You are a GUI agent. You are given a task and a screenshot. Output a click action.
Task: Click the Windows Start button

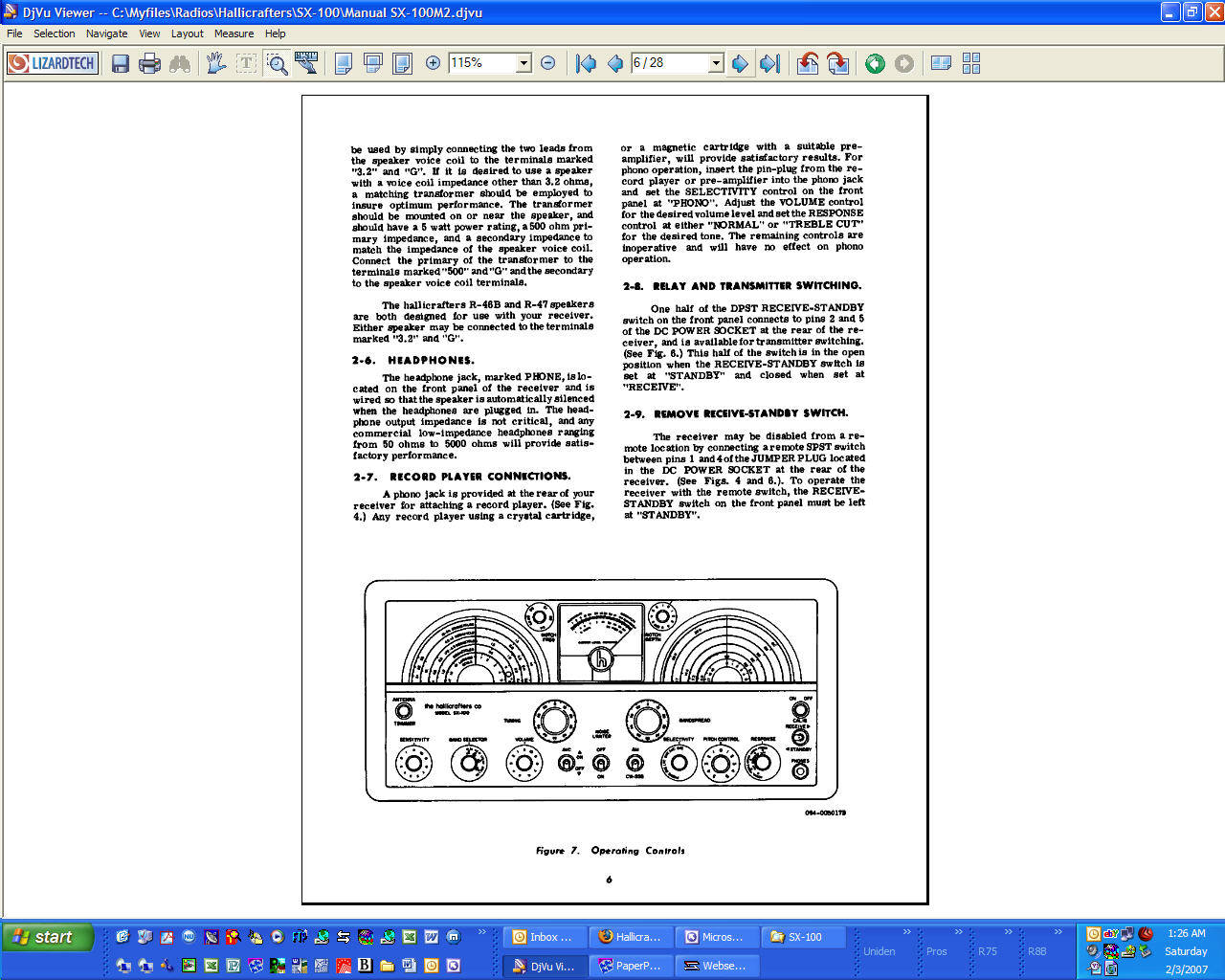48,937
